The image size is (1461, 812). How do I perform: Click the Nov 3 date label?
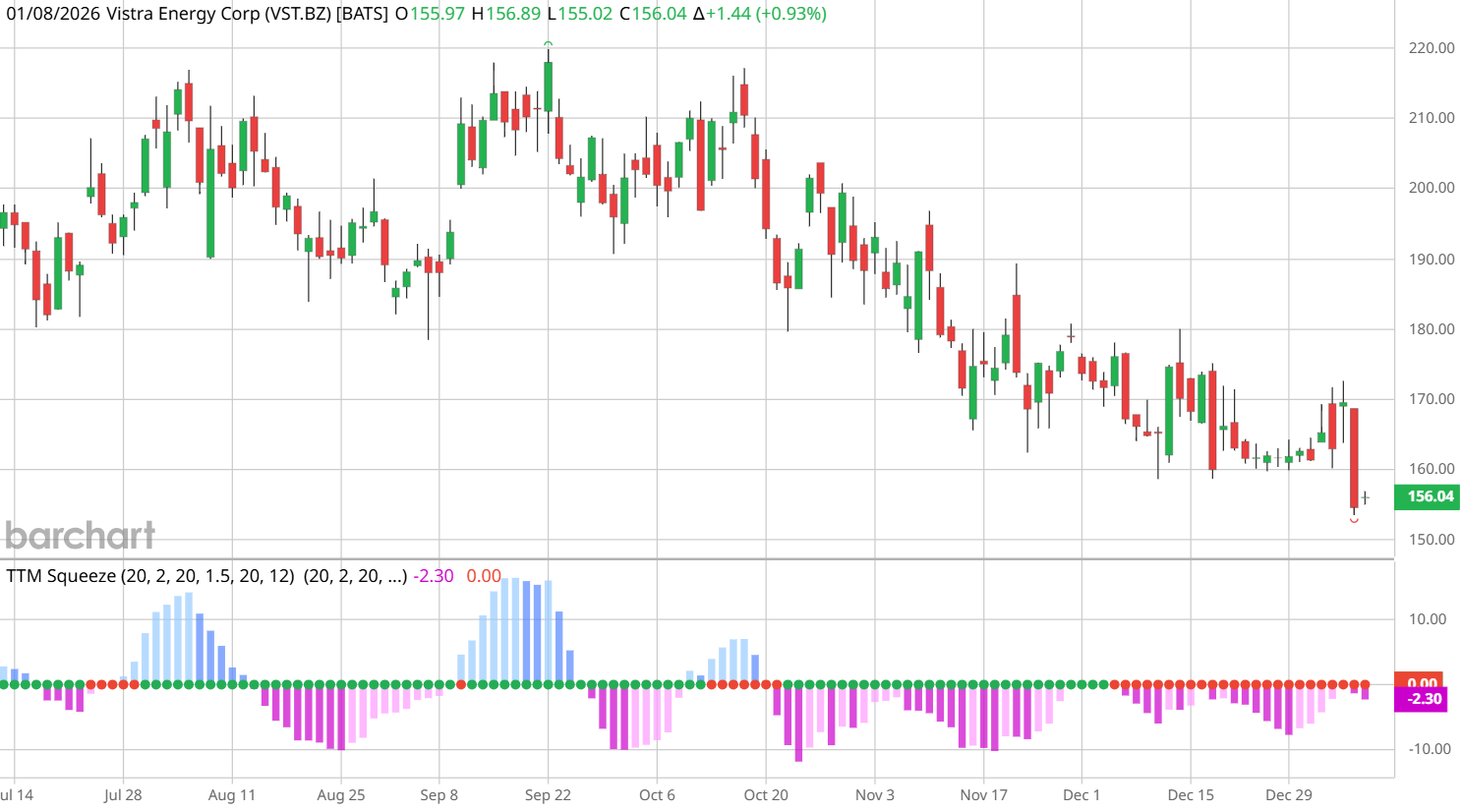(875, 795)
